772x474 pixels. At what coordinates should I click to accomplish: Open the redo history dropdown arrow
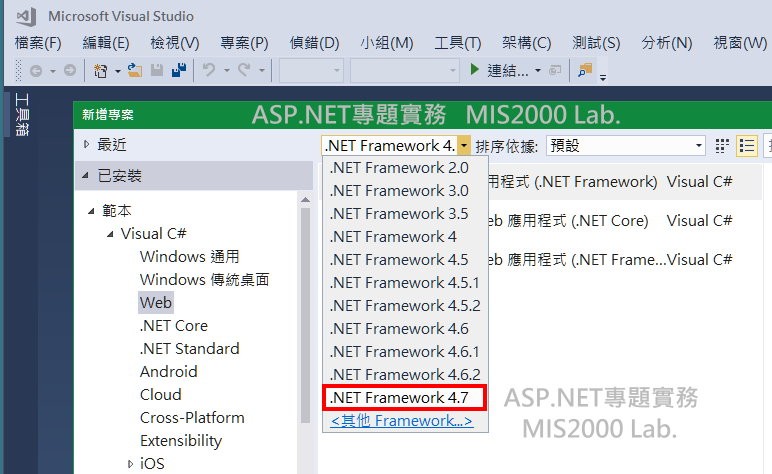pyautogui.click(x=262, y=71)
